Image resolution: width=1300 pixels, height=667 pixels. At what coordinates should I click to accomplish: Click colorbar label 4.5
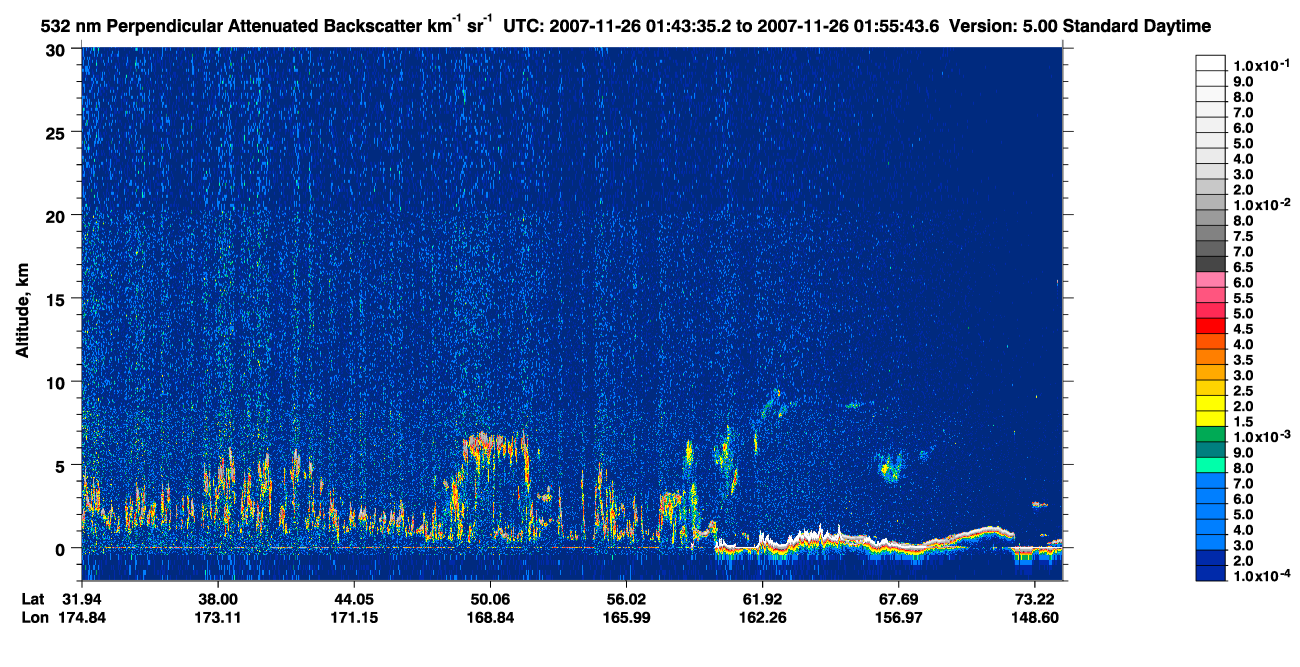[1244, 329]
